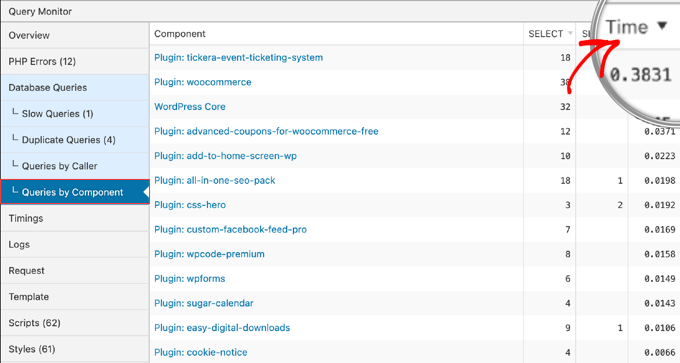Select SELECT count 8 for wpcode-premium

coord(568,254)
